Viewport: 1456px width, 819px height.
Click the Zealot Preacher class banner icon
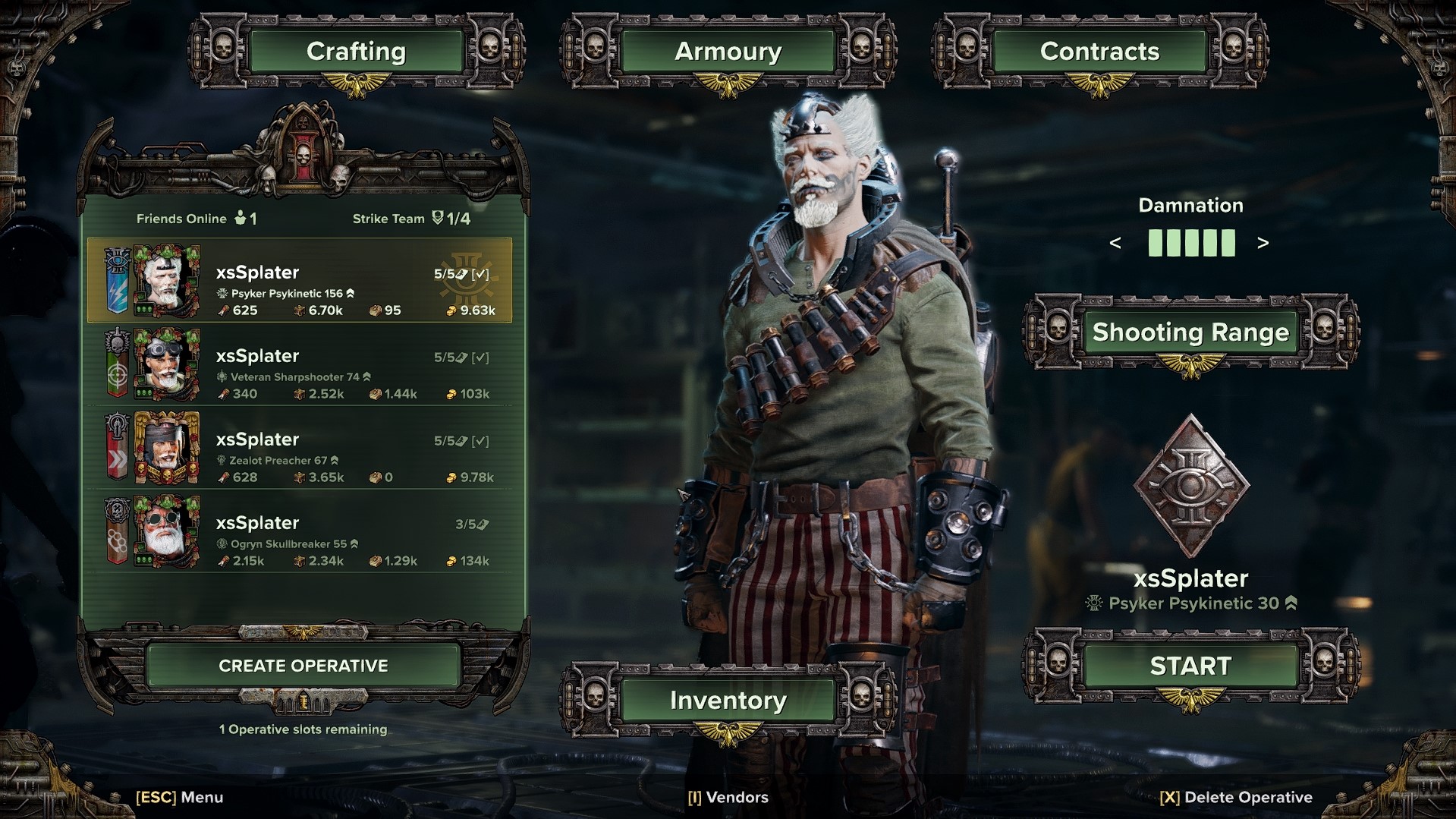coord(117,447)
